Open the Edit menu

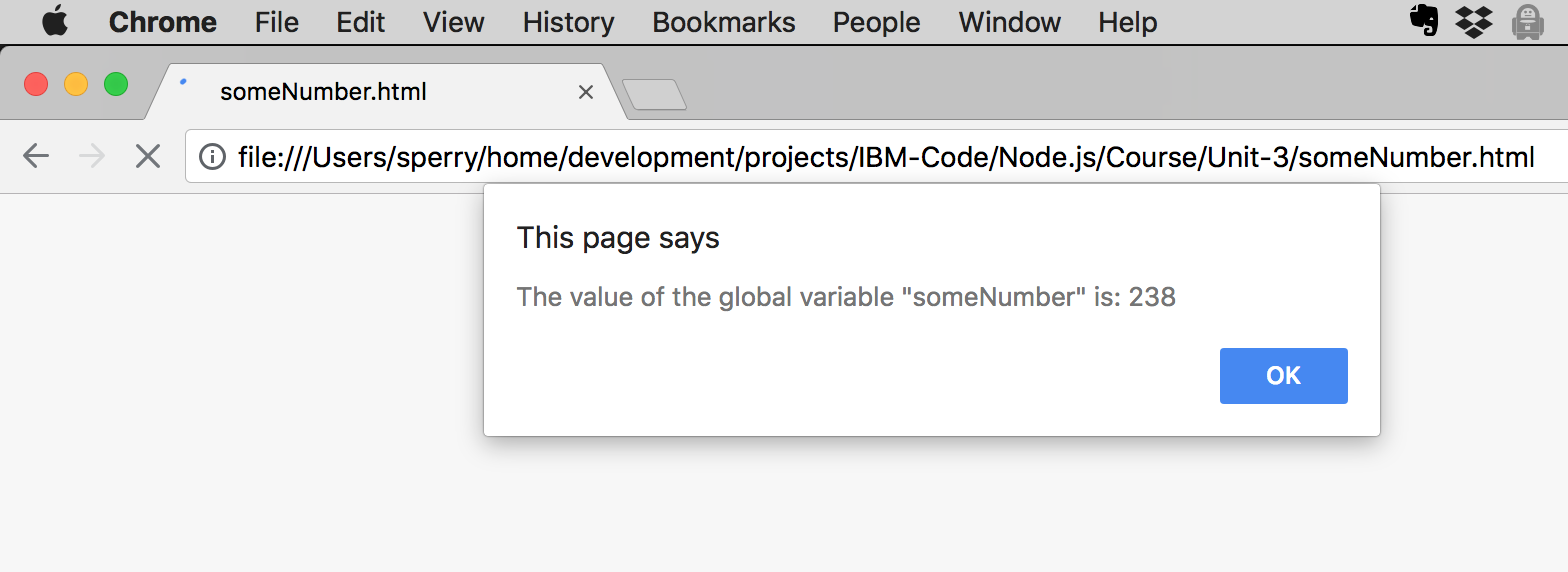(360, 22)
